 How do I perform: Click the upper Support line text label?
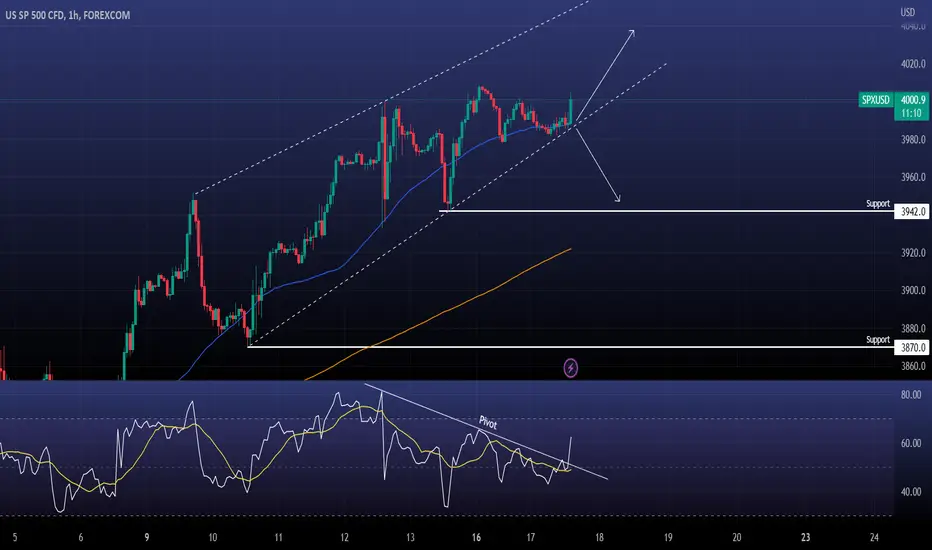(x=877, y=204)
